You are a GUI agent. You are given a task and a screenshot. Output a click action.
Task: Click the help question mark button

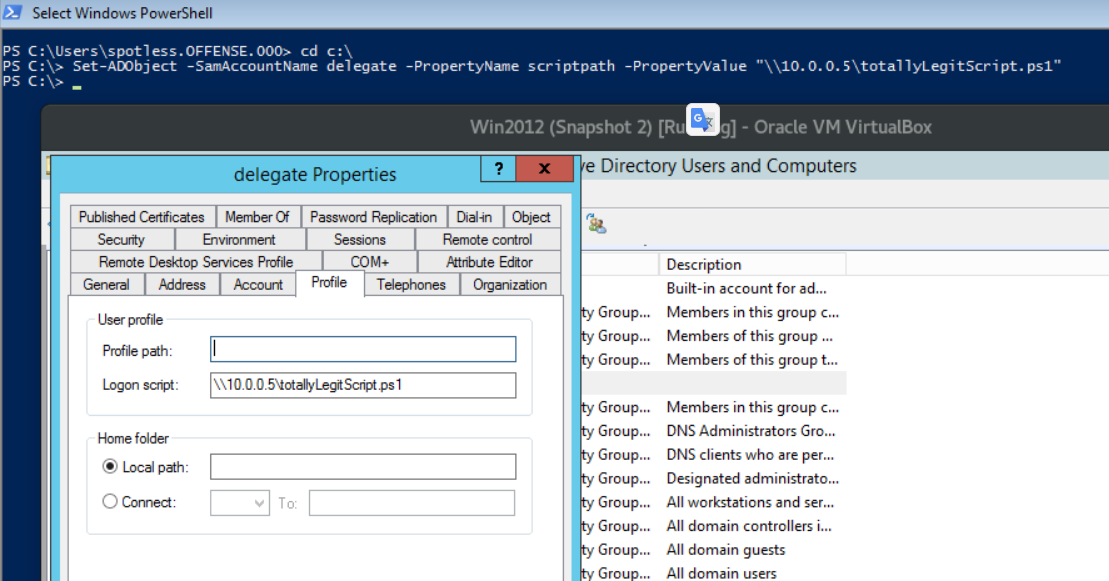click(x=499, y=169)
